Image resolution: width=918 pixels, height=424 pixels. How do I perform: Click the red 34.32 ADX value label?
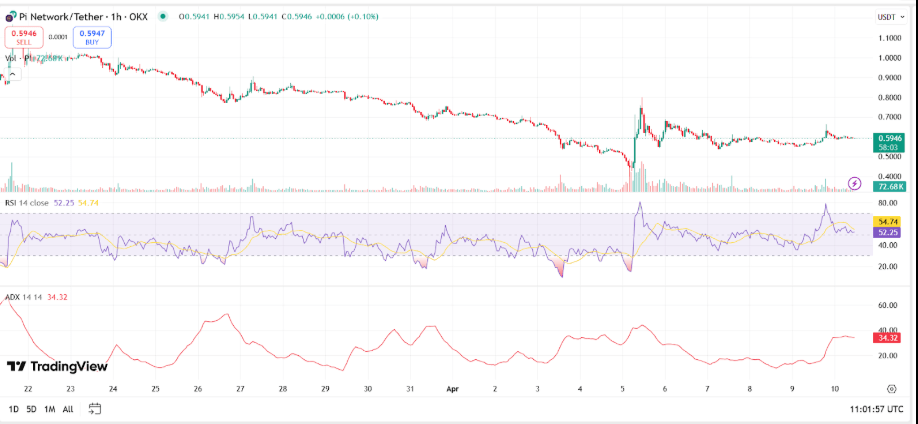click(889, 338)
